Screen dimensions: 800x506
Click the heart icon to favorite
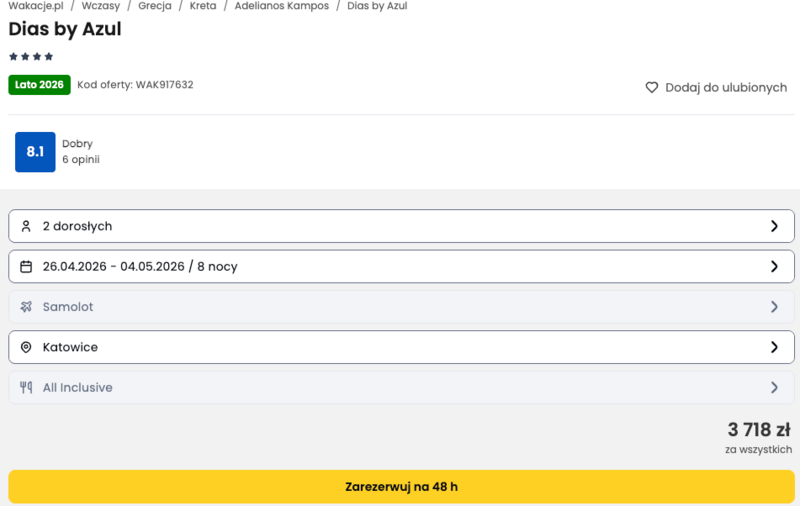(x=652, y=87)
